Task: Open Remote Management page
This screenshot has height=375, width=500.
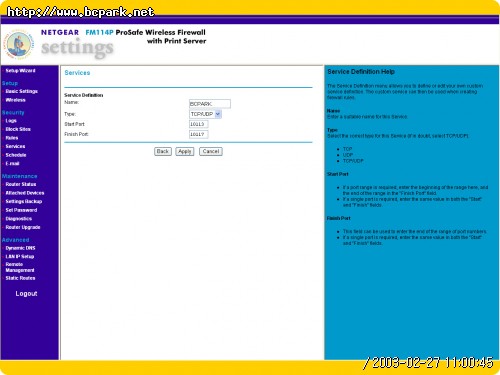Action: [20, 267]
